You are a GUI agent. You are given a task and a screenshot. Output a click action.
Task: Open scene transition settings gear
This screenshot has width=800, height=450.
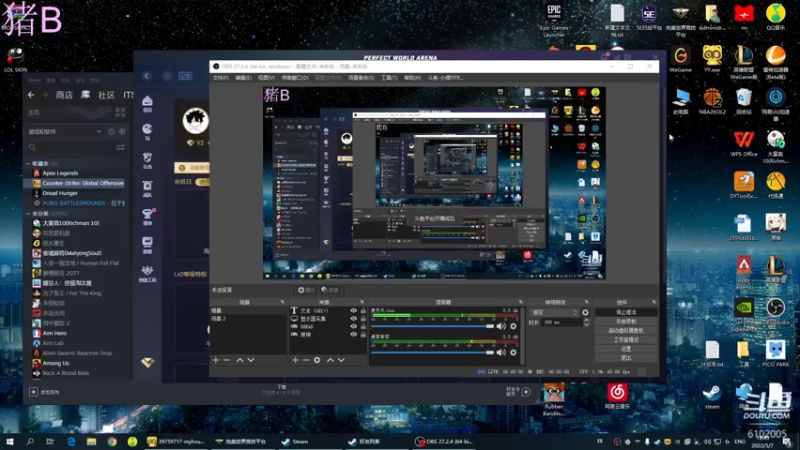point(585,312)
